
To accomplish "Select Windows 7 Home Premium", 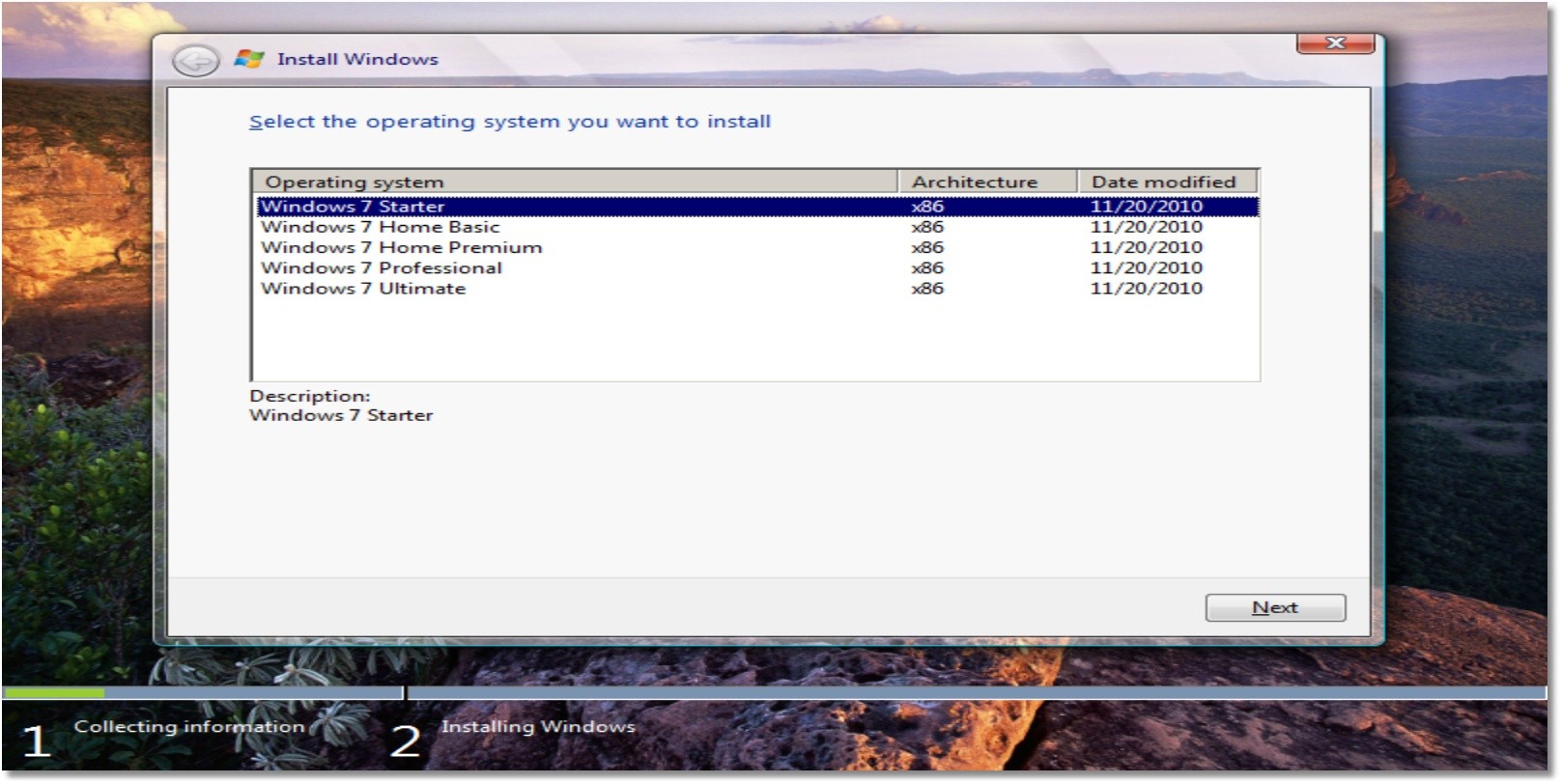I will coord(757,247).
